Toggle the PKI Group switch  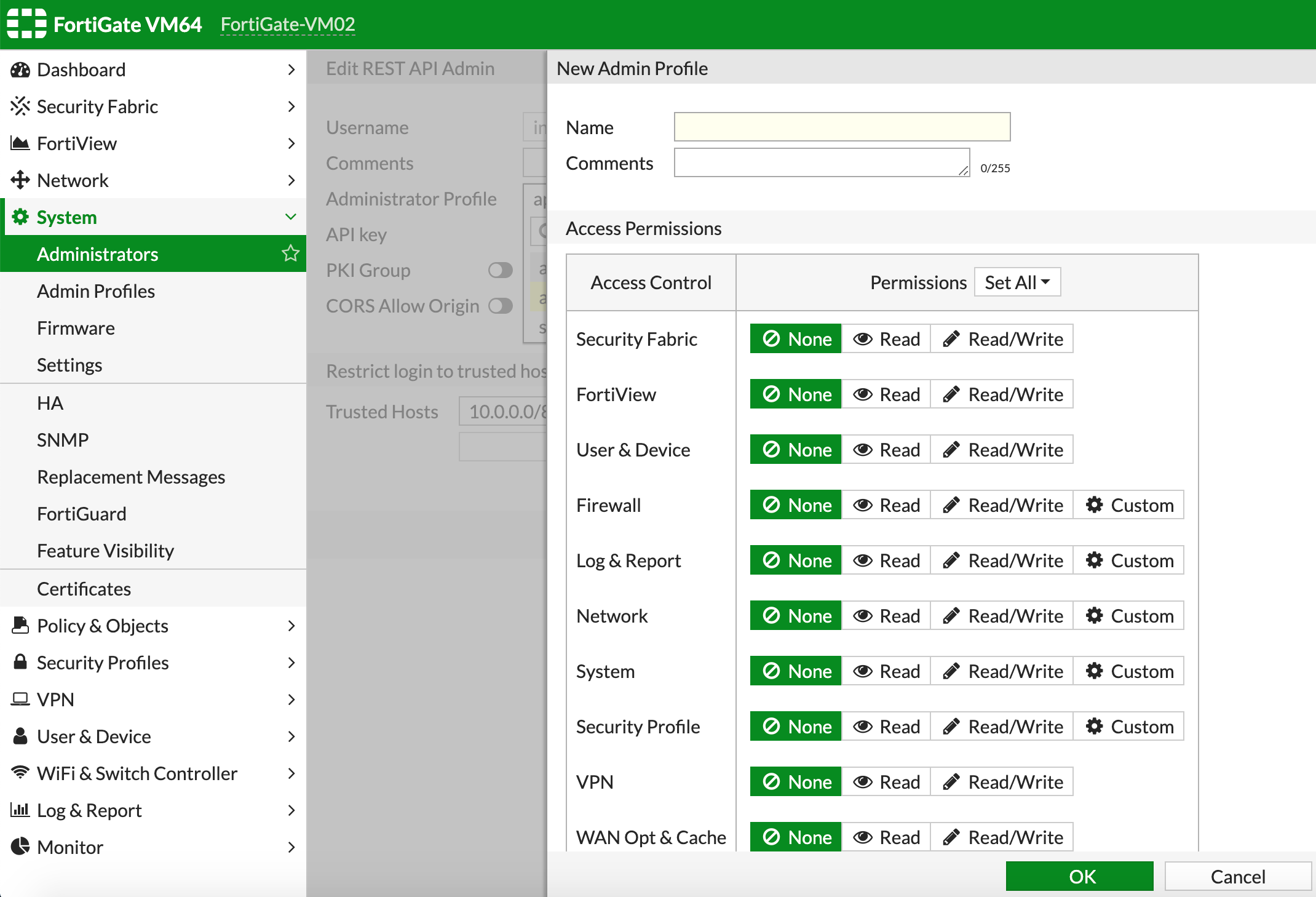500,270
